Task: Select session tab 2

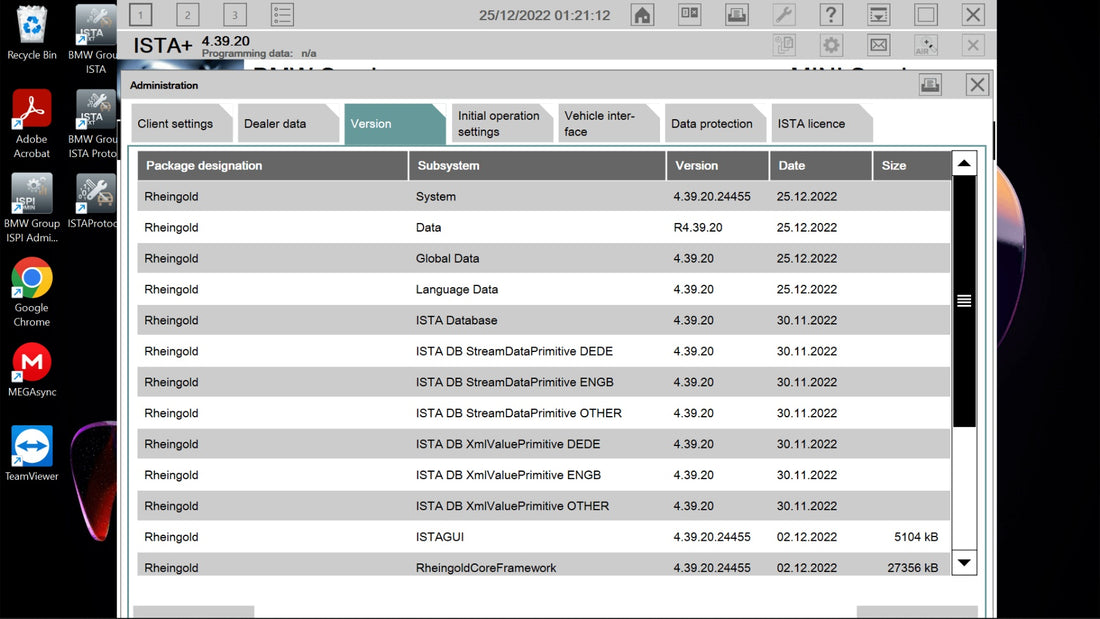Action: [x=187, y=14]
